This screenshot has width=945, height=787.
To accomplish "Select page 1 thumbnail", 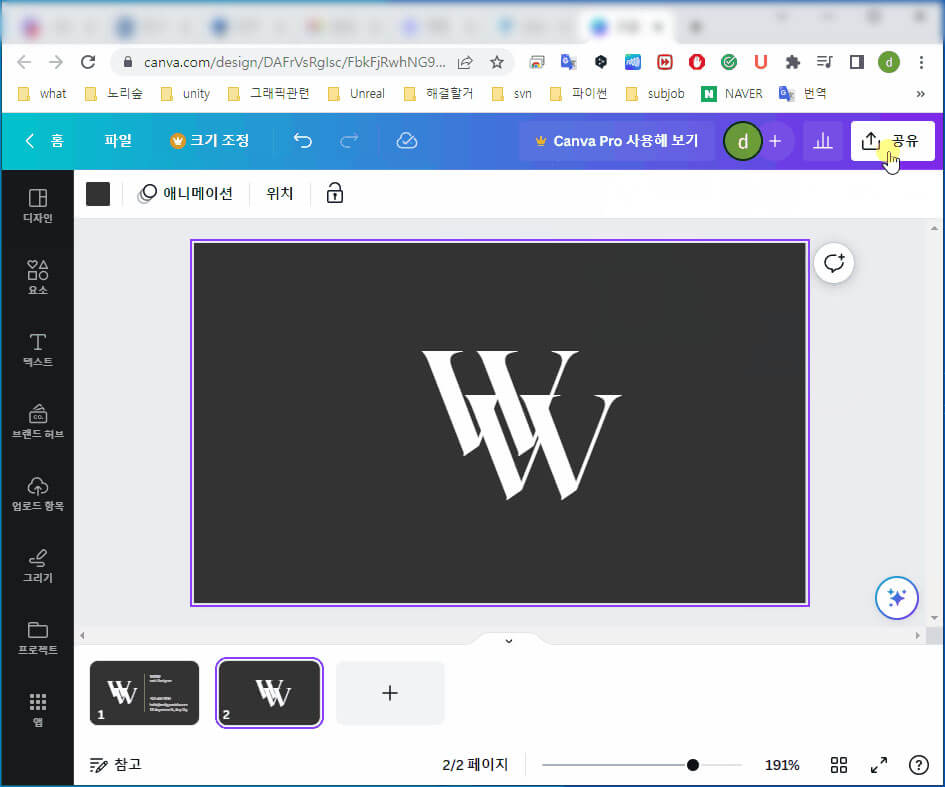I will (x=144, y=693).
